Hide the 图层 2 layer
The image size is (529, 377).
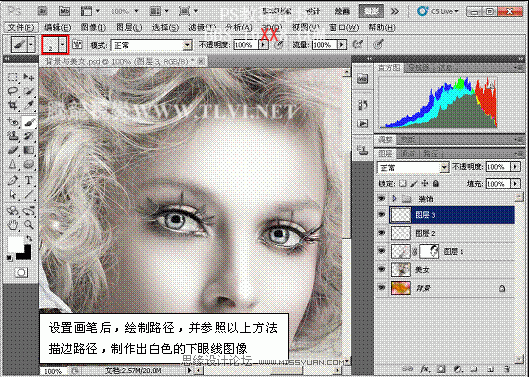click(382, 233)
